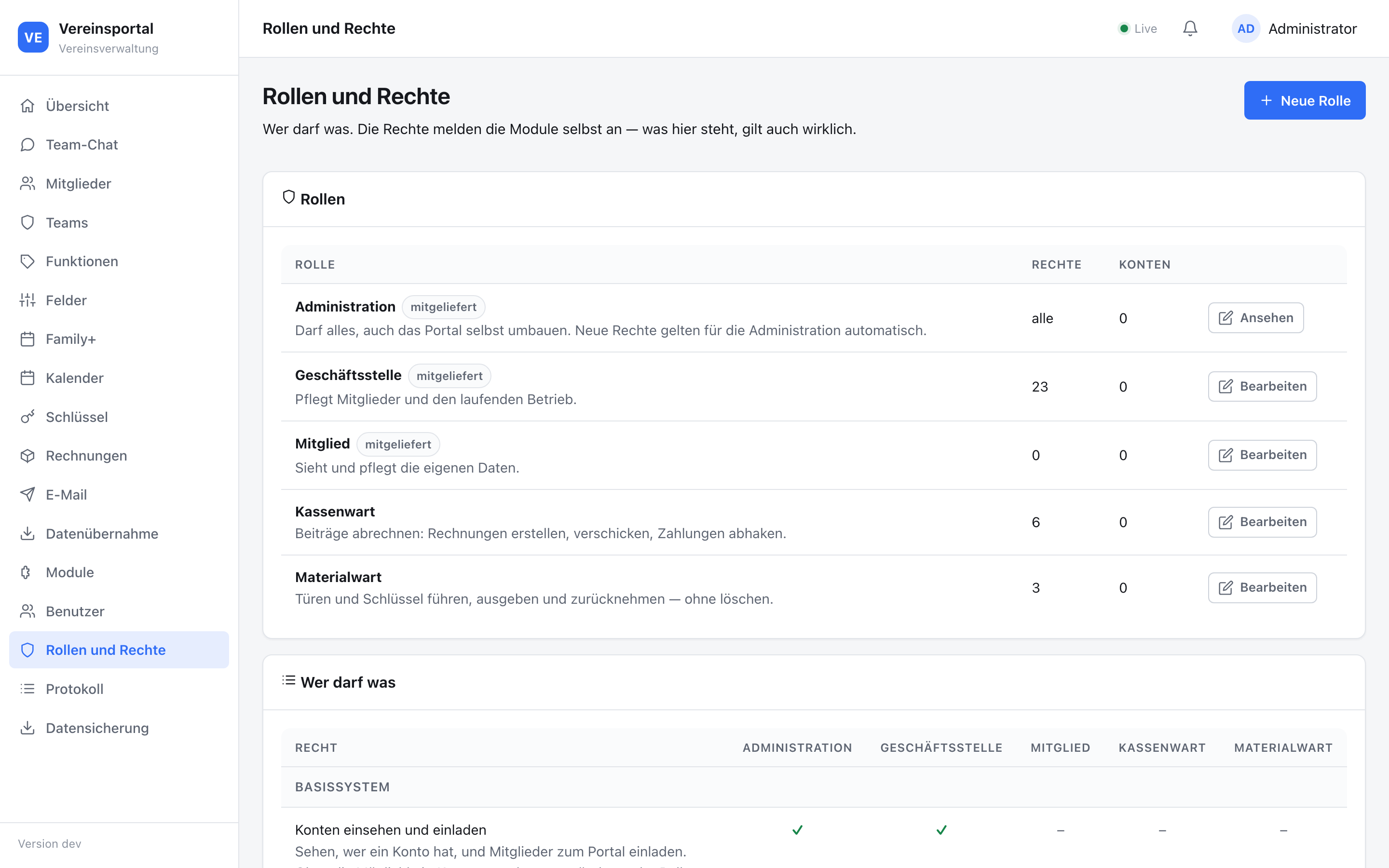Viewport: 1389px width, 868px height.
Task: Open notifications via the bell icon
Action: 1190,29
